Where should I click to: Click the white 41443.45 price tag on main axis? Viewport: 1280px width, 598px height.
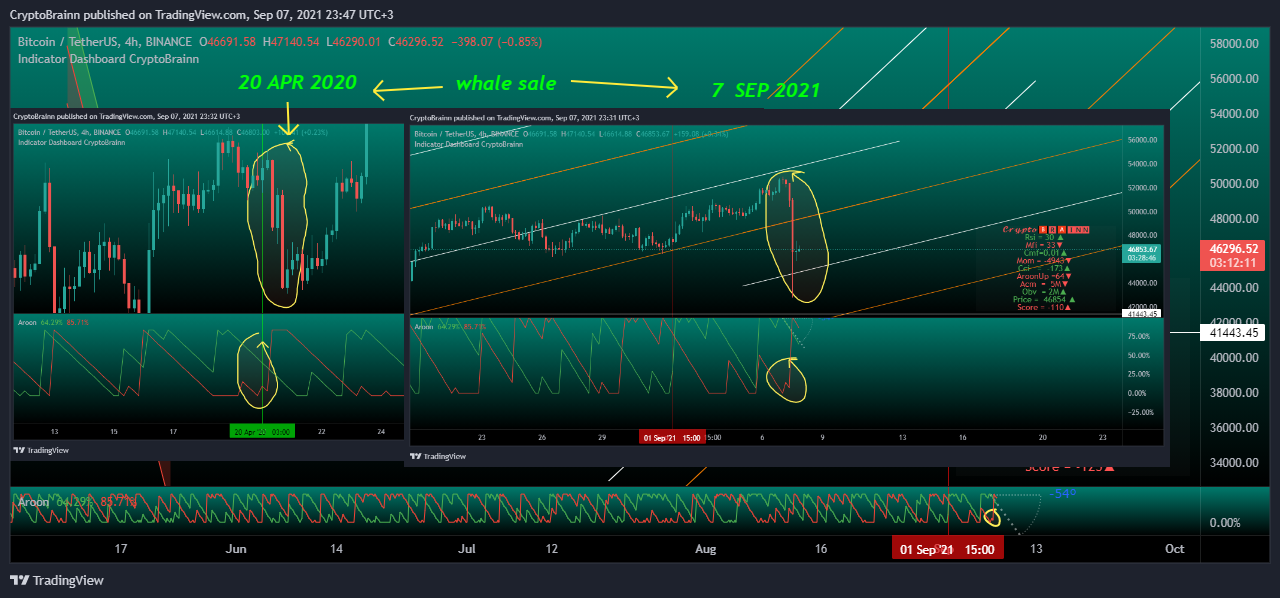[x=1231, y=333]
